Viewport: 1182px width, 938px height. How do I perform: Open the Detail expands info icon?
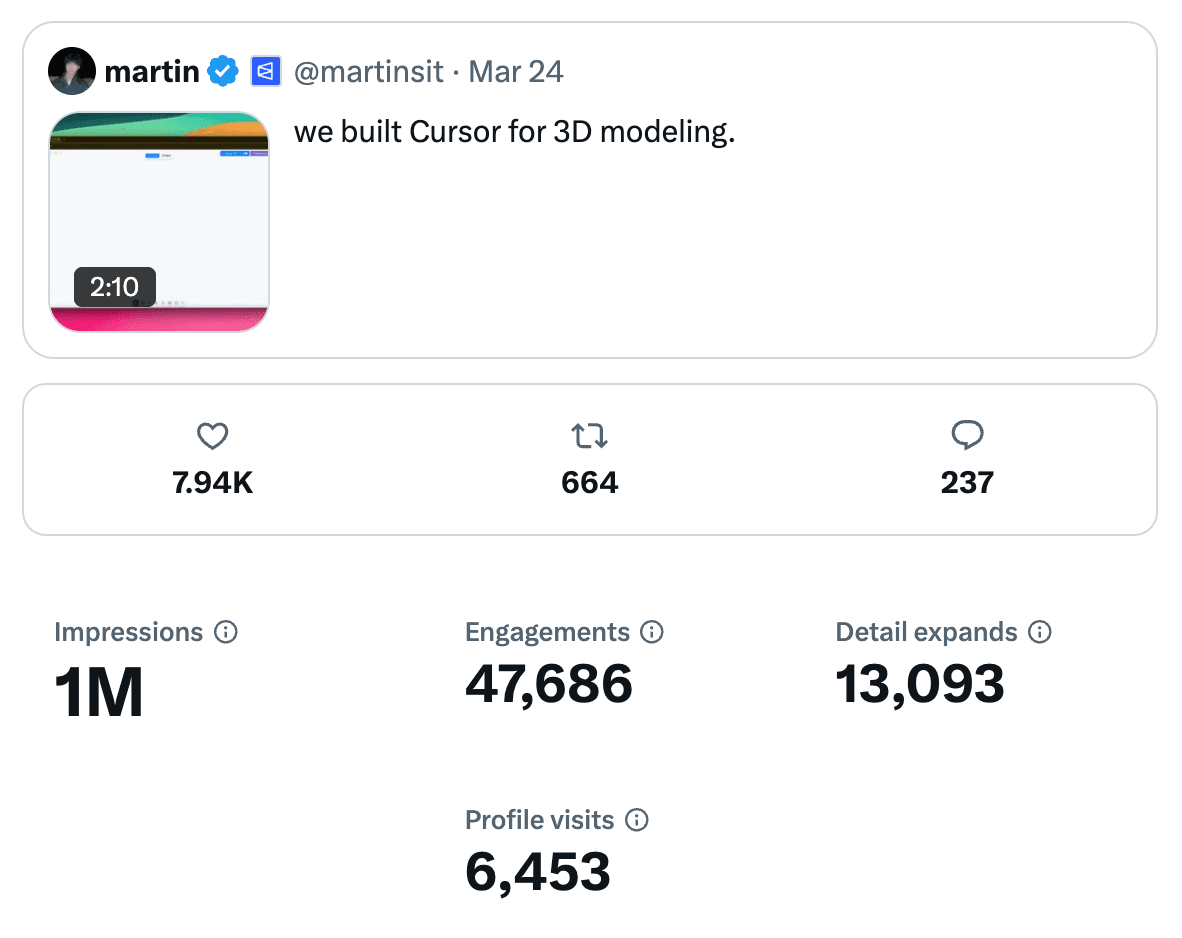(1040, 632)
